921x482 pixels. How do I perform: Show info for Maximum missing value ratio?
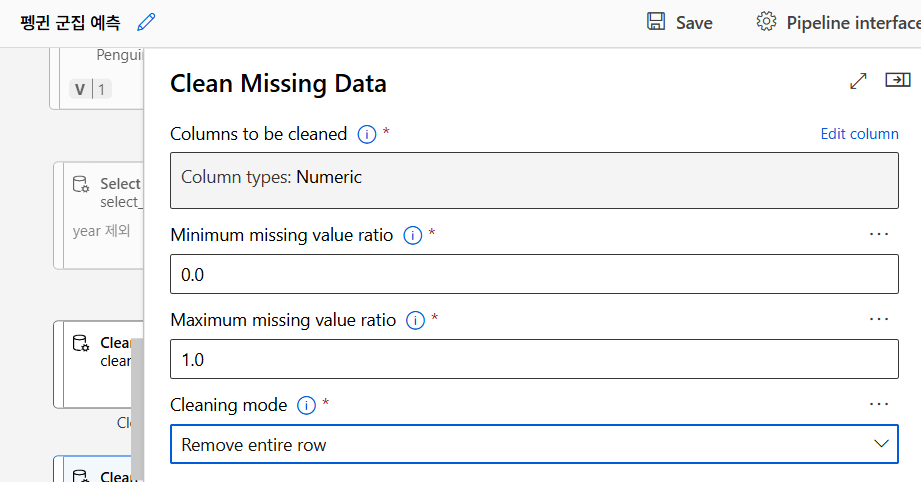415,321
